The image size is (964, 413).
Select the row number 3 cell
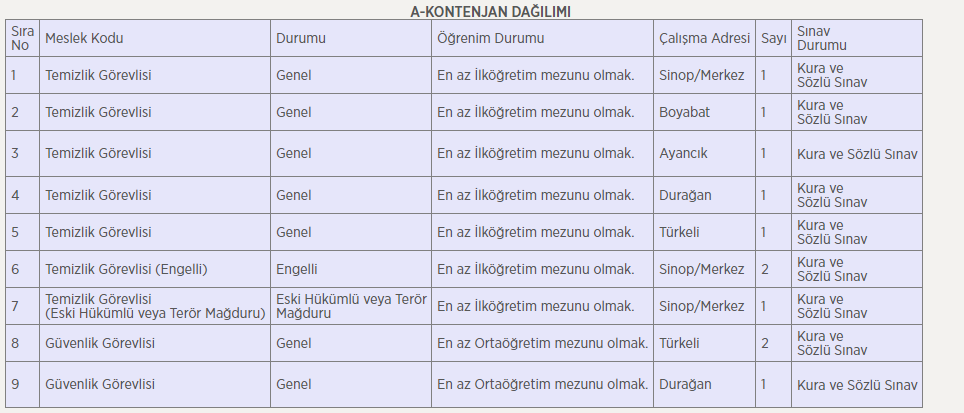coord(14,153)
